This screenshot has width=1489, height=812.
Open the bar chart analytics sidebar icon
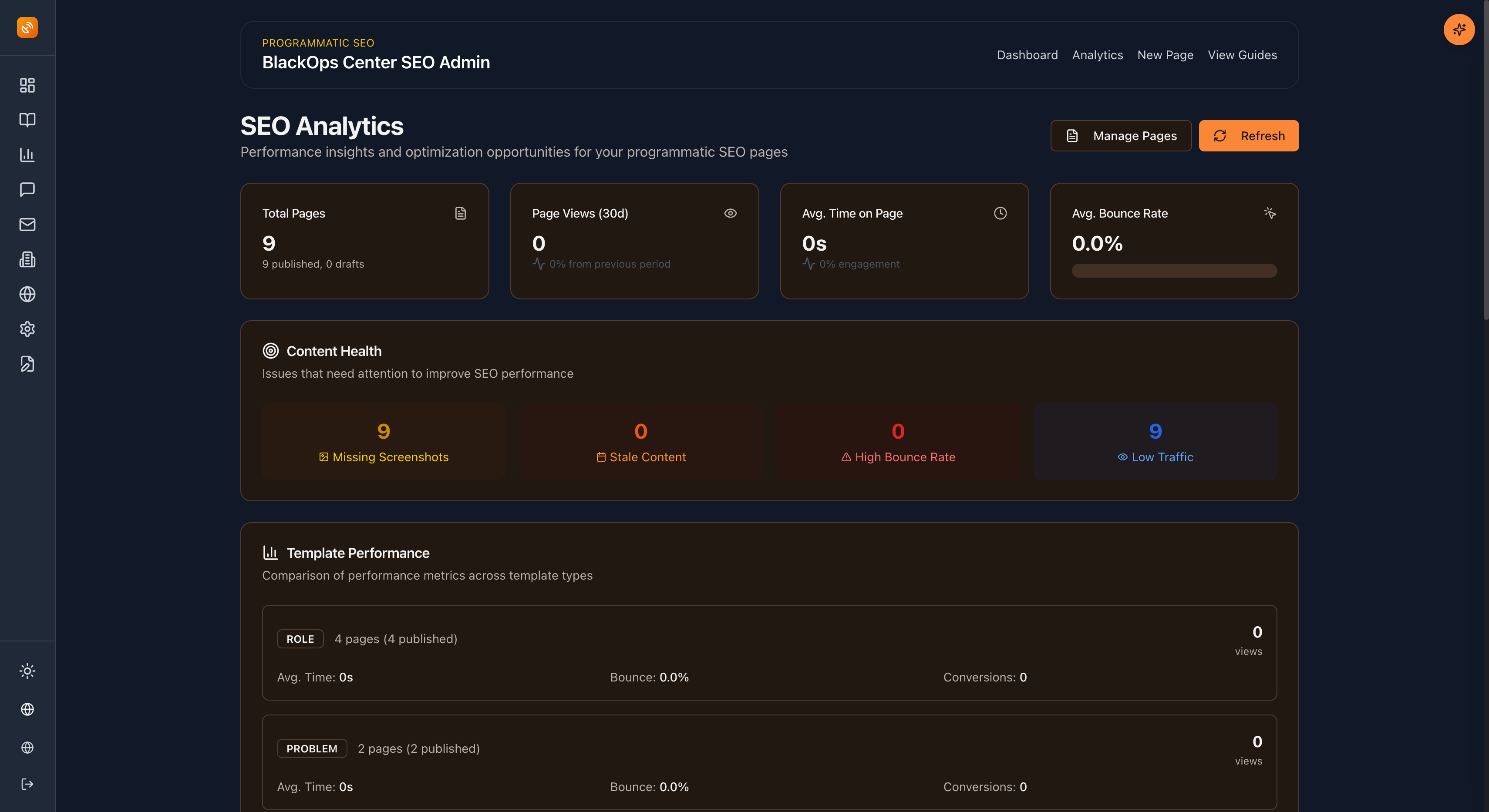[x=27, y=155]
